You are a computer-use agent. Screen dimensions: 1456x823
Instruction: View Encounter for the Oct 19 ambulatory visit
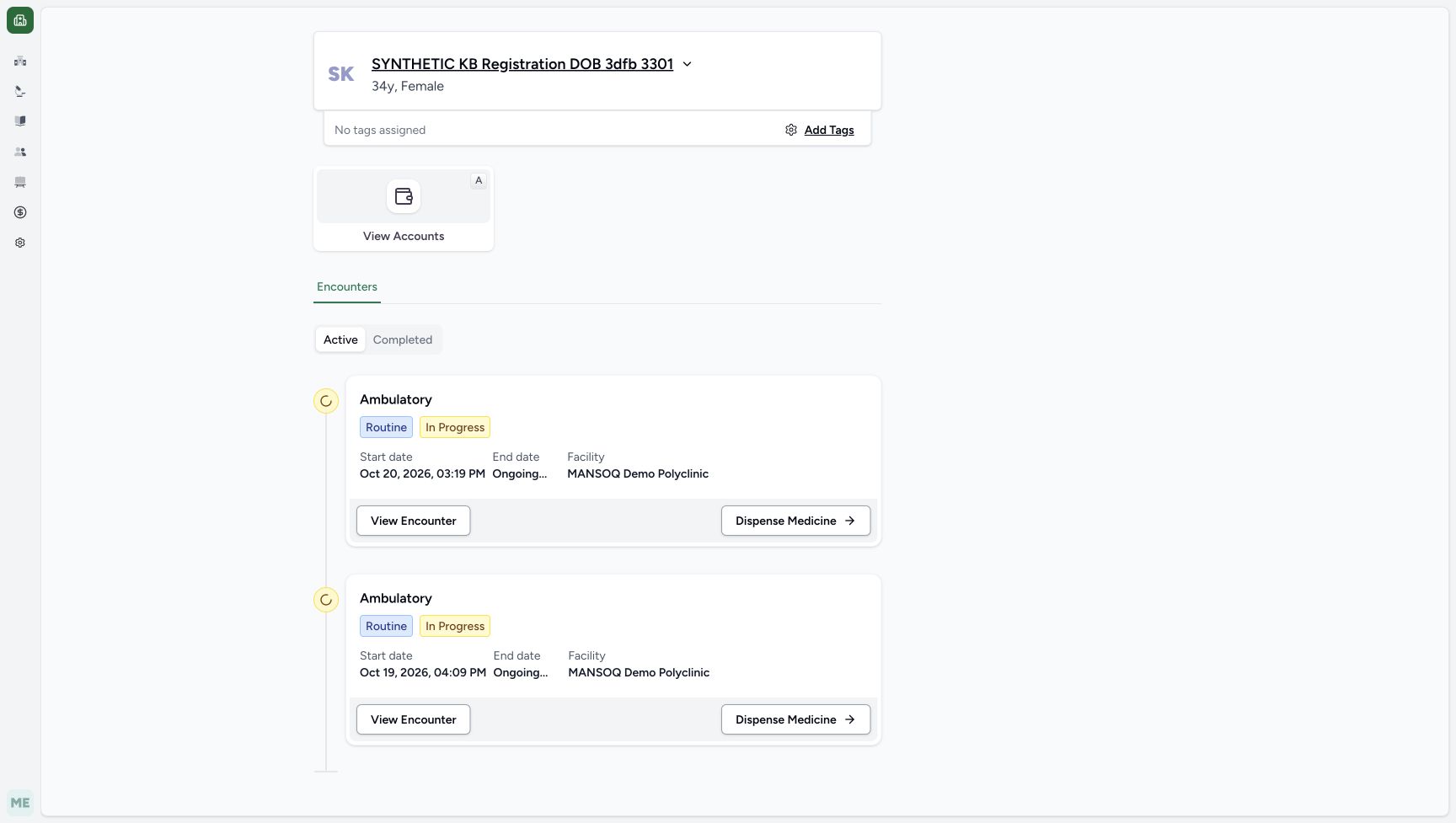414,719
